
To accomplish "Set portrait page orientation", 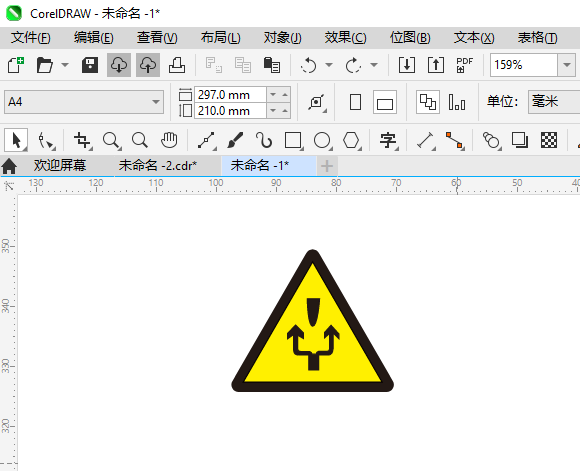I will click(x=355, y=102).
